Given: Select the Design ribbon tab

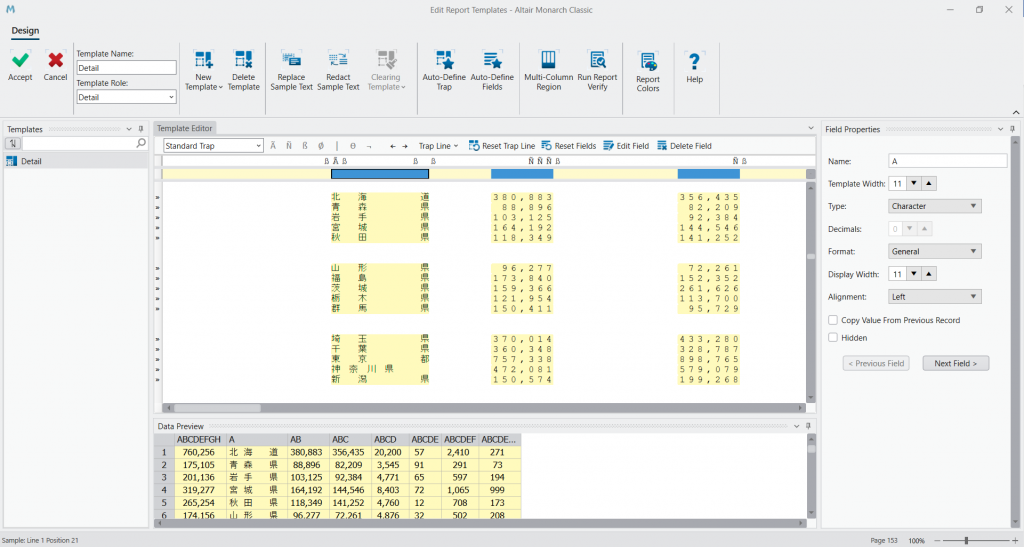Looking at the screenshot, I should pos(25,31).
